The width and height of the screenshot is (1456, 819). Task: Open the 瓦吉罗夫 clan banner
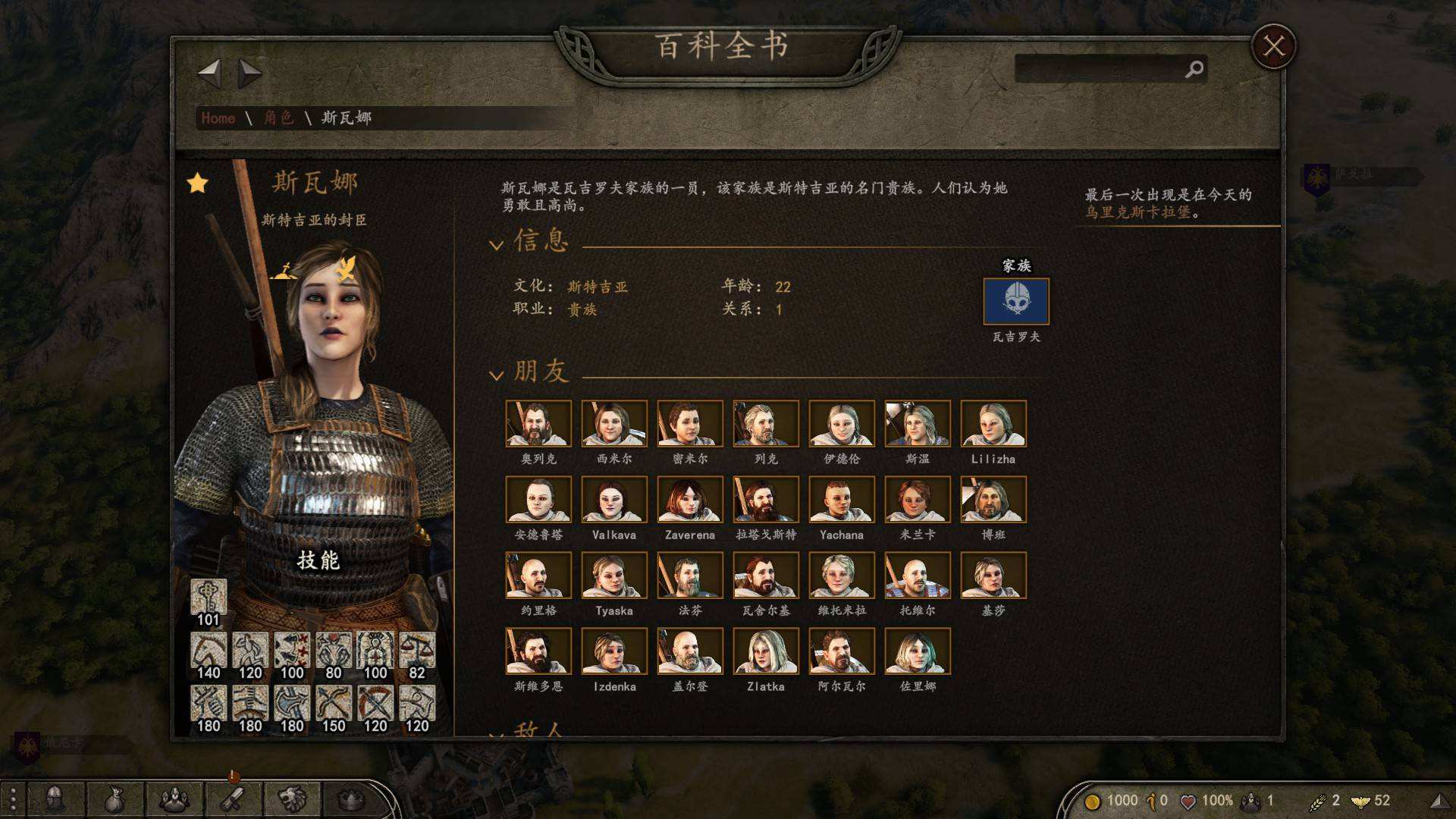[1016, 301]
